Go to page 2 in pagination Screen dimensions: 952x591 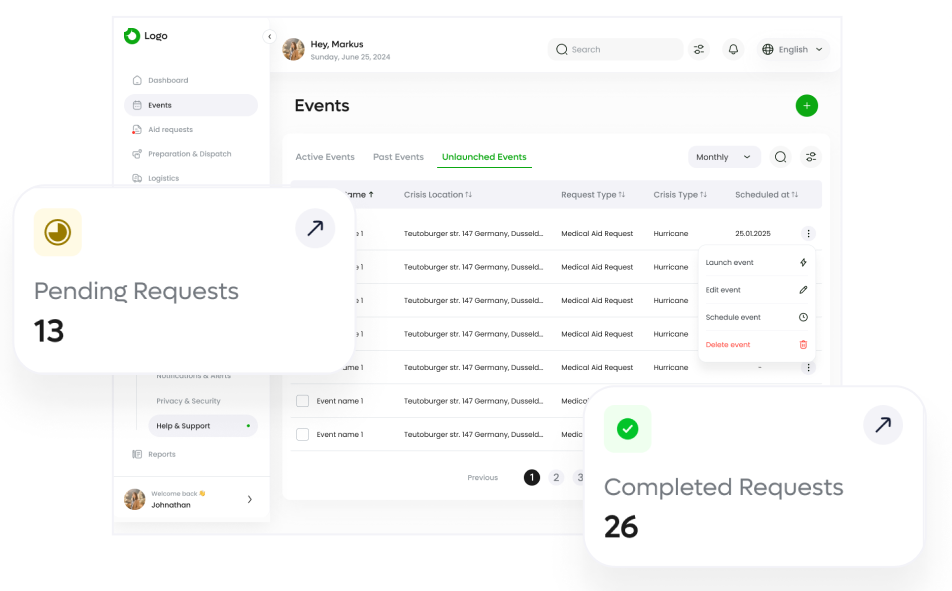[x=557, y=477]
